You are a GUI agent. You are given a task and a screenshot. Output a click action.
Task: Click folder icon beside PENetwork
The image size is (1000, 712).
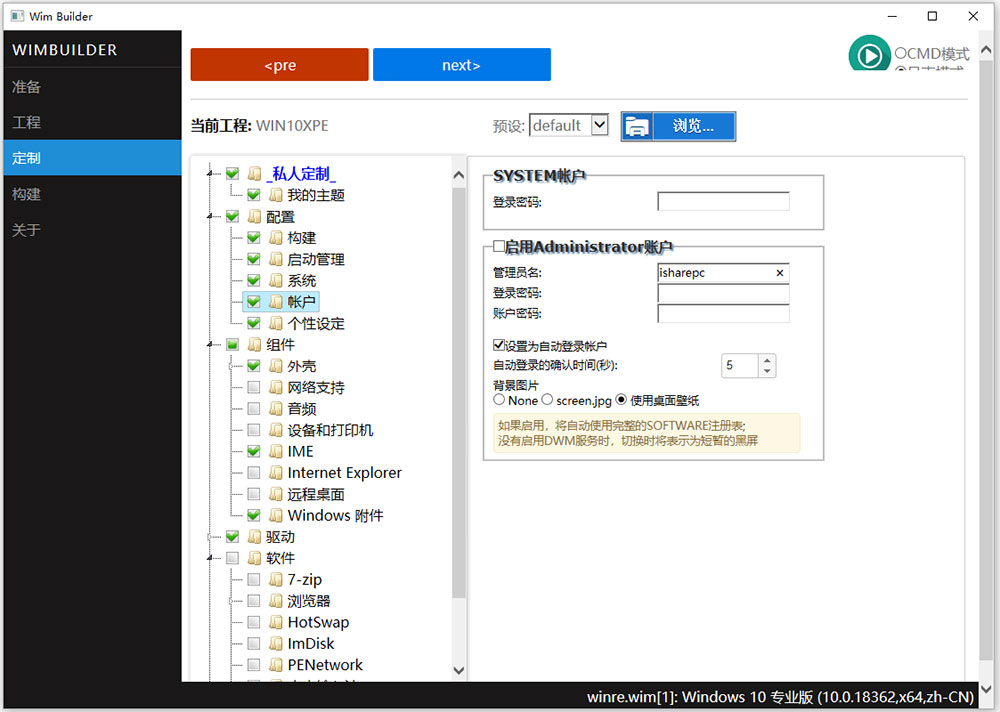[x=276, y=665]
